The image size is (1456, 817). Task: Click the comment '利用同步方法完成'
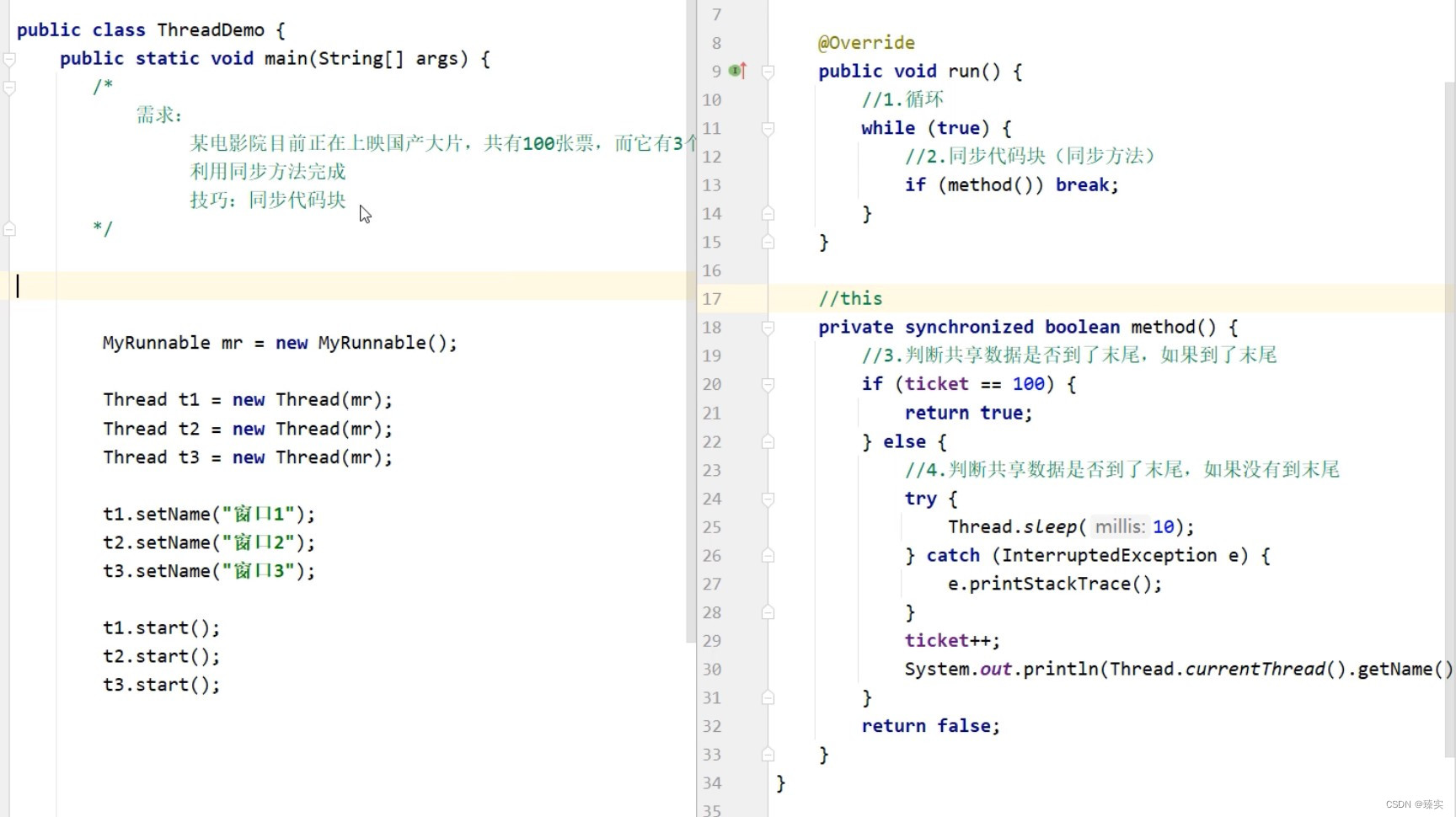point(268,172)
